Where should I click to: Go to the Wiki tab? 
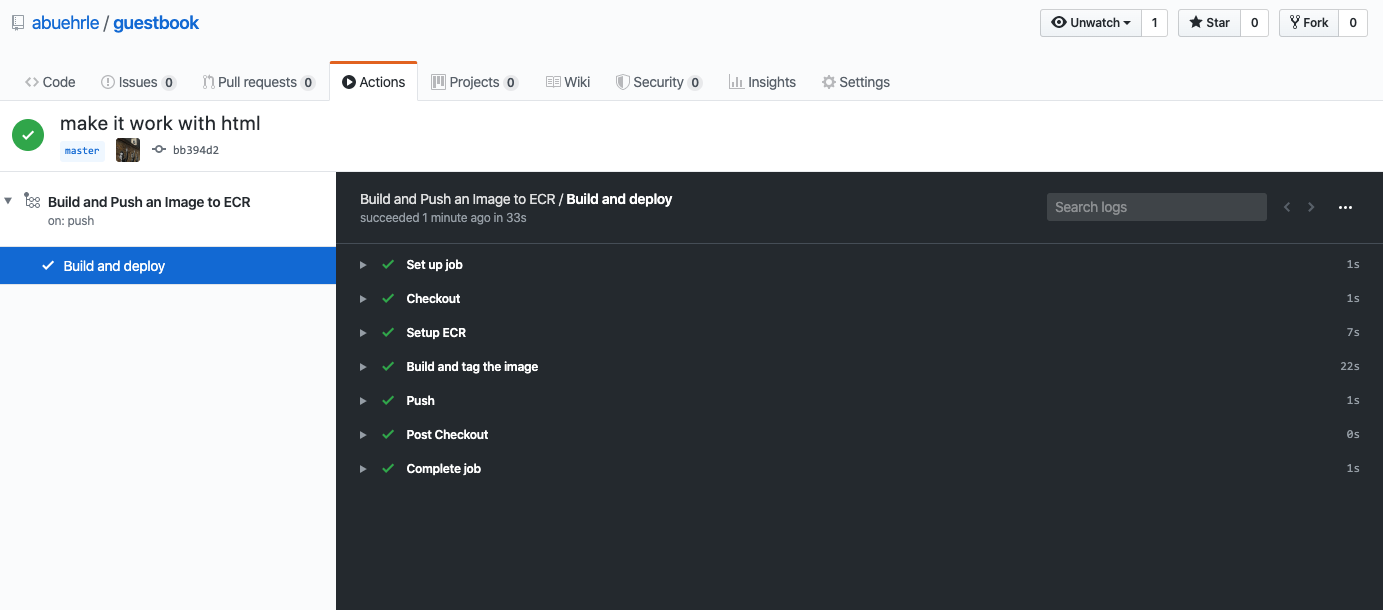pos(568,82)
